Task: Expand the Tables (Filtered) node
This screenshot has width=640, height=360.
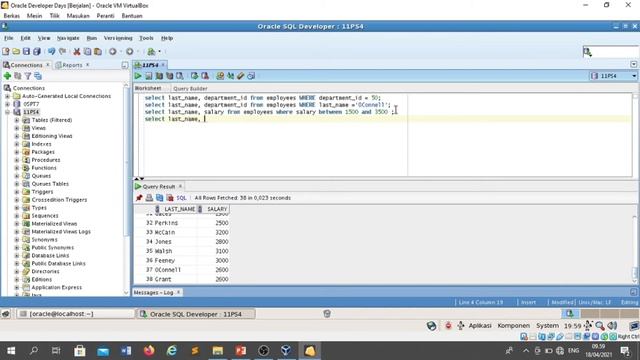Action: (17, 120)
